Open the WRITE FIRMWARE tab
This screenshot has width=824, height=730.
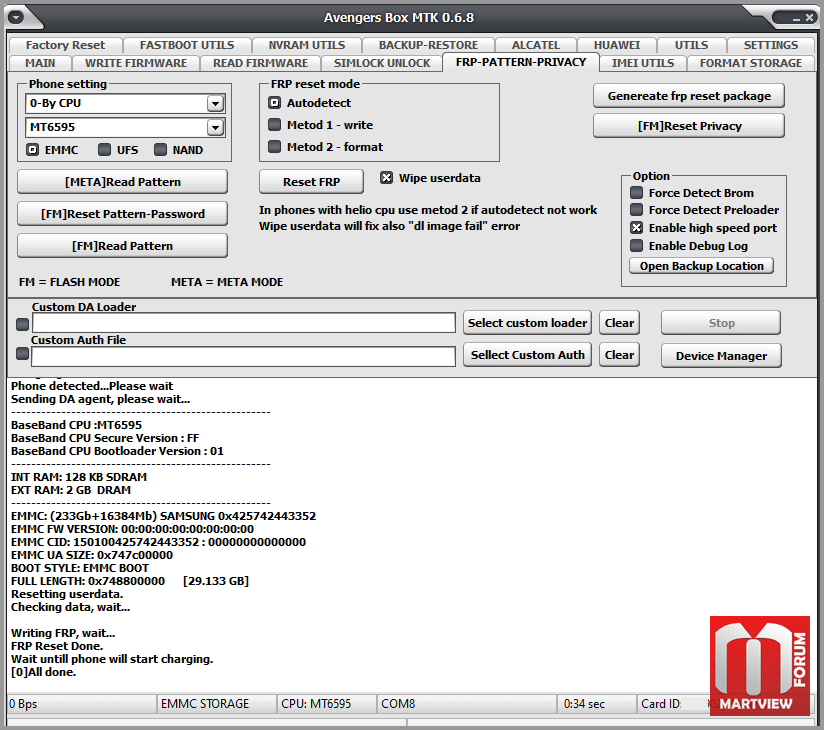pyautogui.click(x=136, y=63)
